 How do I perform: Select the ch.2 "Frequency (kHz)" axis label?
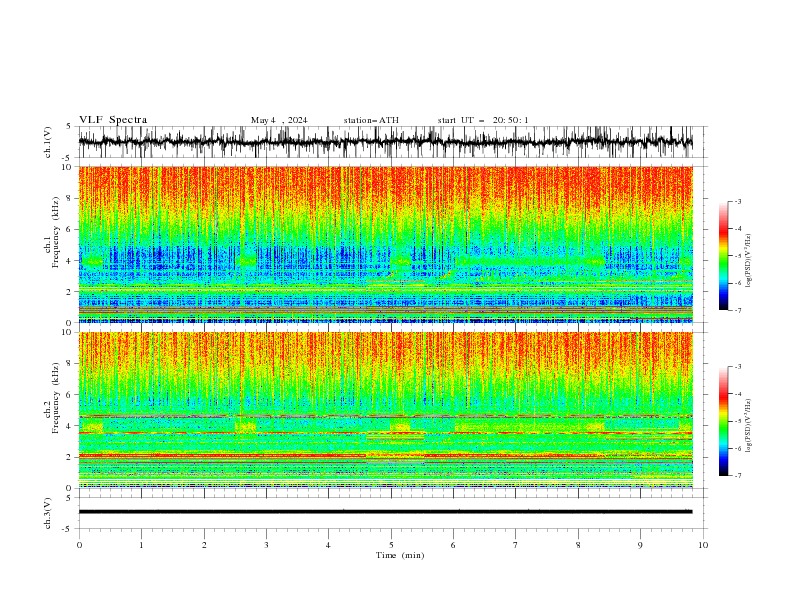pos(55,397)
